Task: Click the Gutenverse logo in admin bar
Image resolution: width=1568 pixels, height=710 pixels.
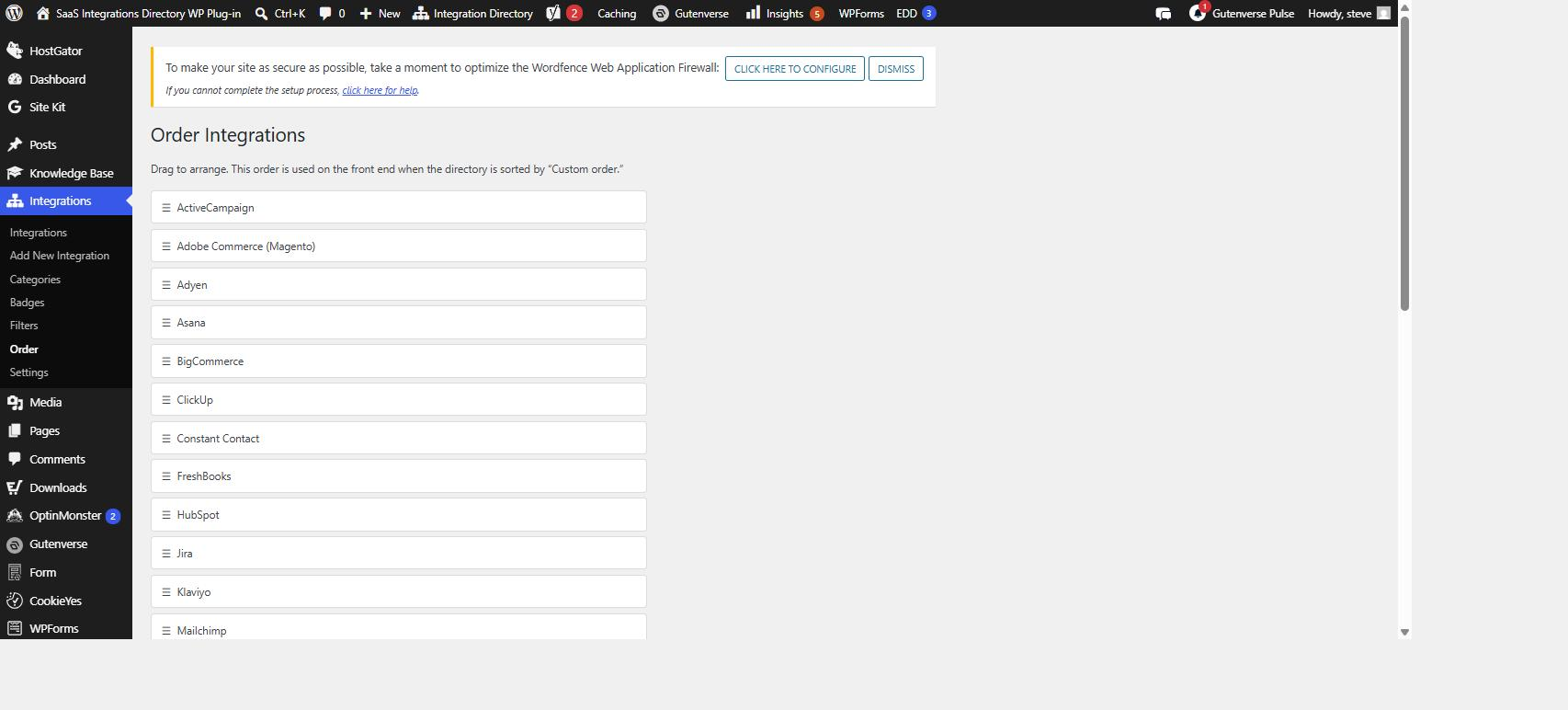Action: [x=660, y=13]
